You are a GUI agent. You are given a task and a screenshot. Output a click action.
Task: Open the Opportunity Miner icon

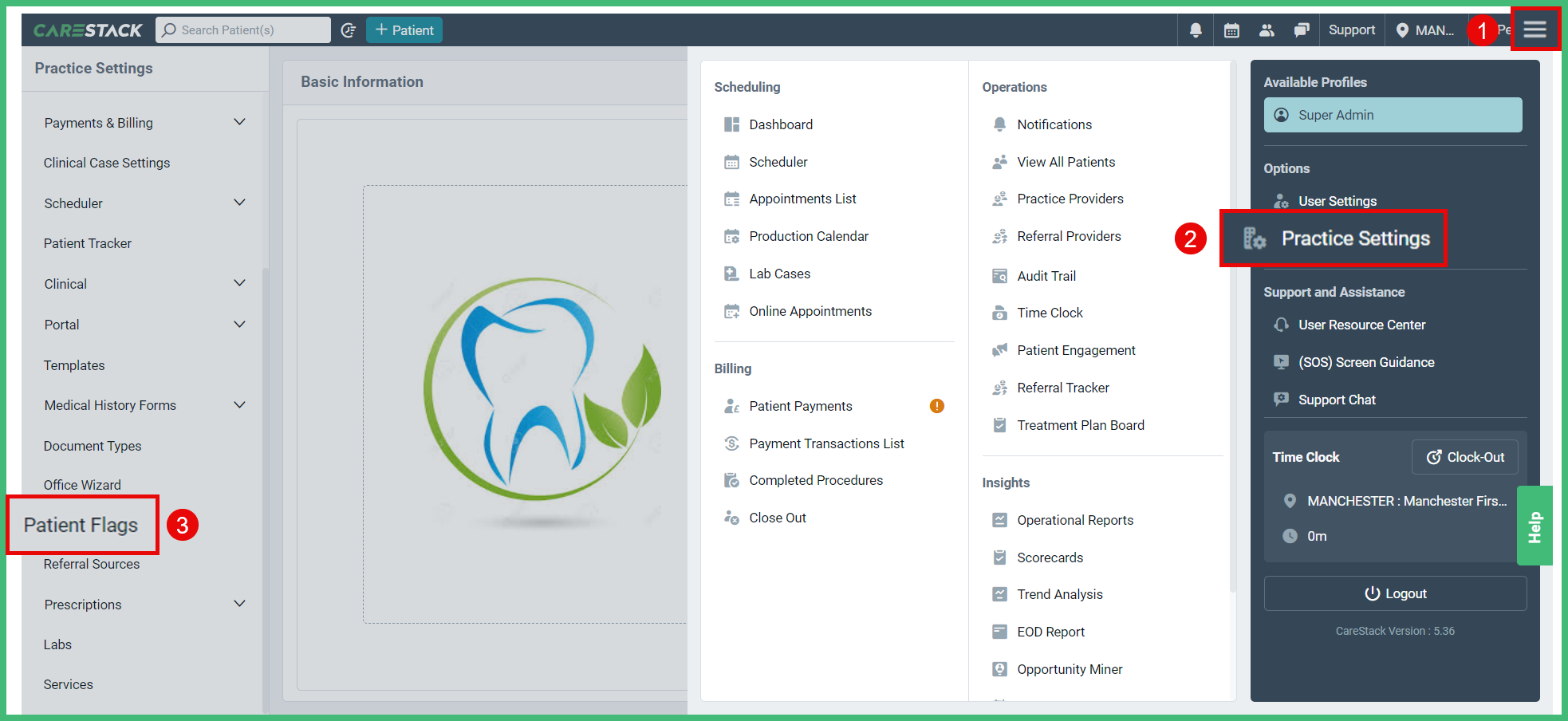[x=999, y=668]
